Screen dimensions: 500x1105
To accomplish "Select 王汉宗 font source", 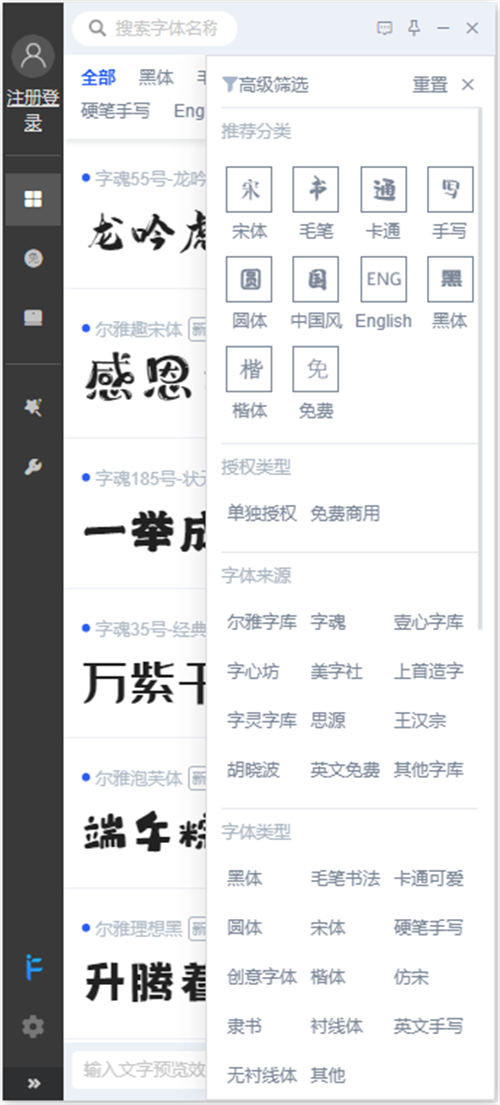I will 420,720.
